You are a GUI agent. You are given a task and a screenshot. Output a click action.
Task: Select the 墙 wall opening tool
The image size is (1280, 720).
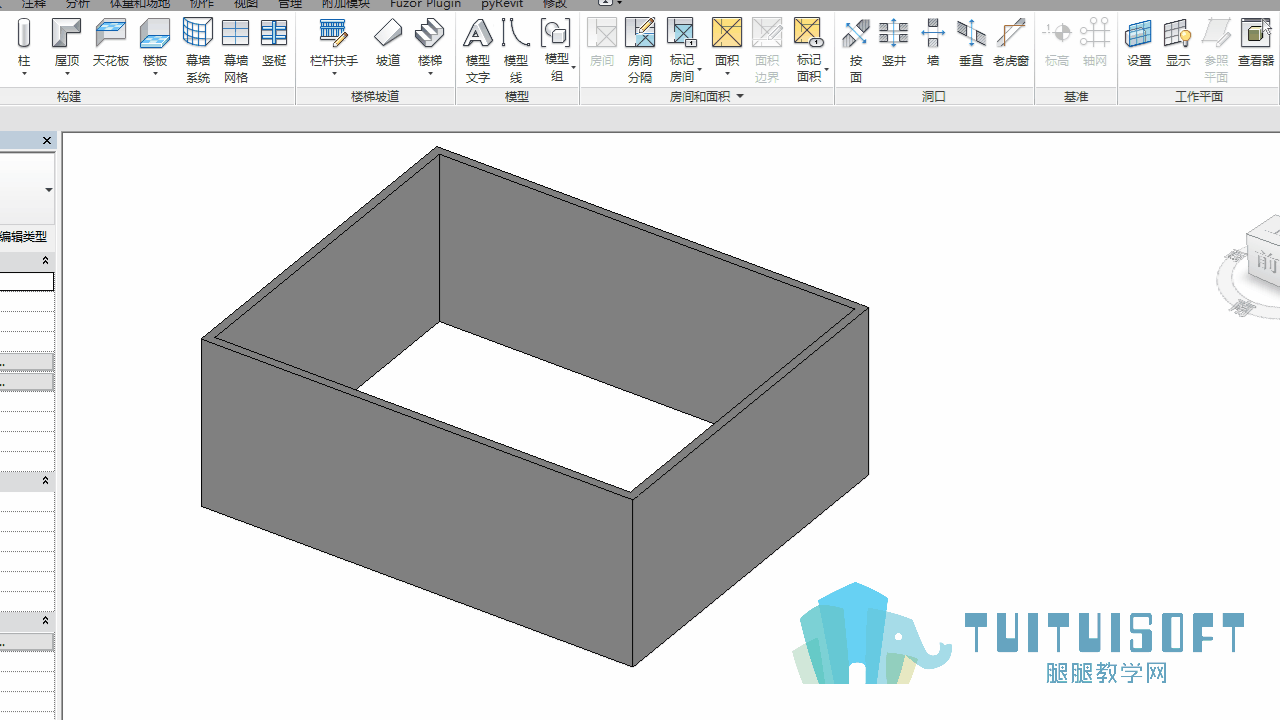[933, 44]
